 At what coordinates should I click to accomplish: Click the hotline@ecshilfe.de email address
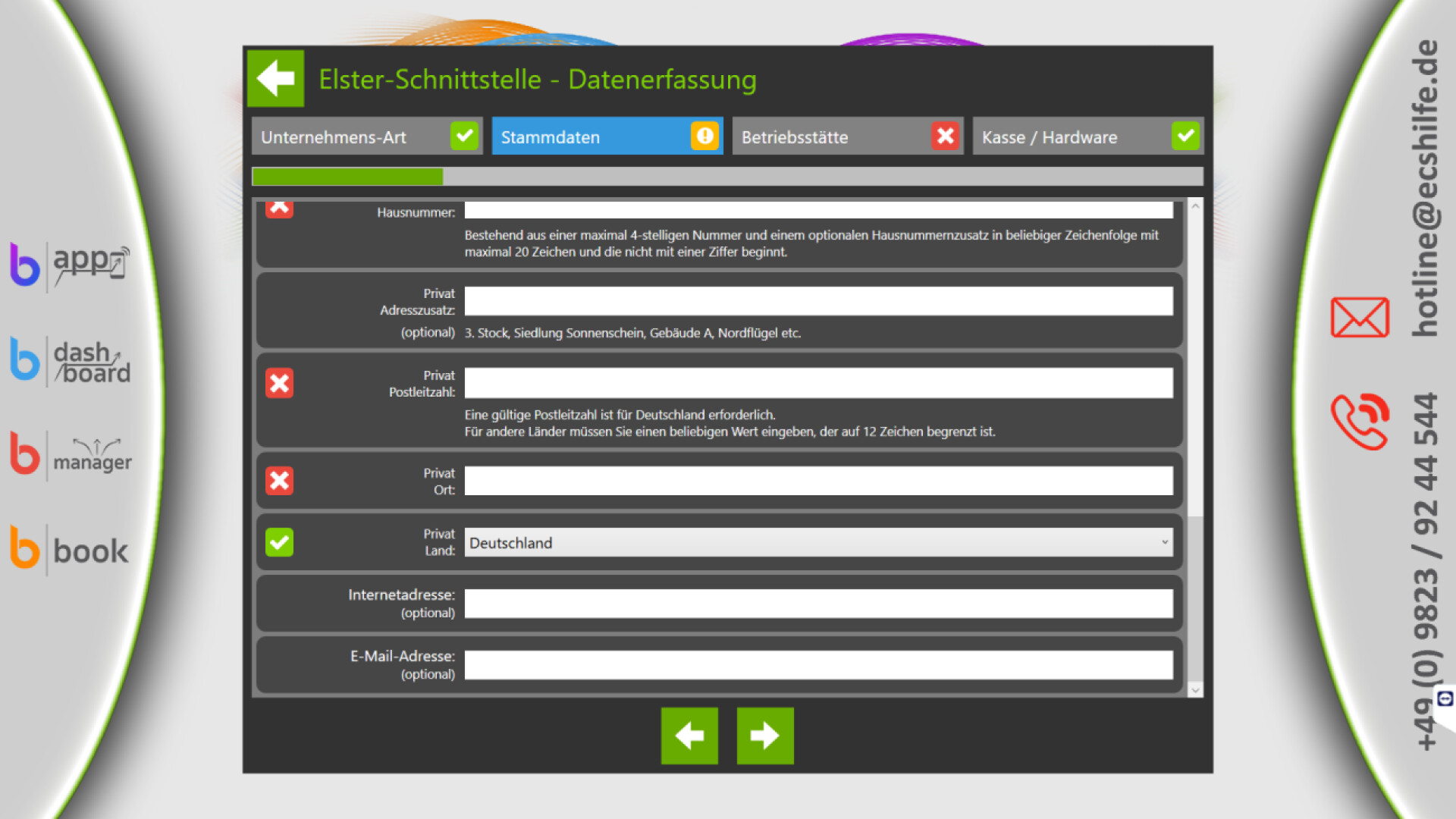click(1425, 187)
